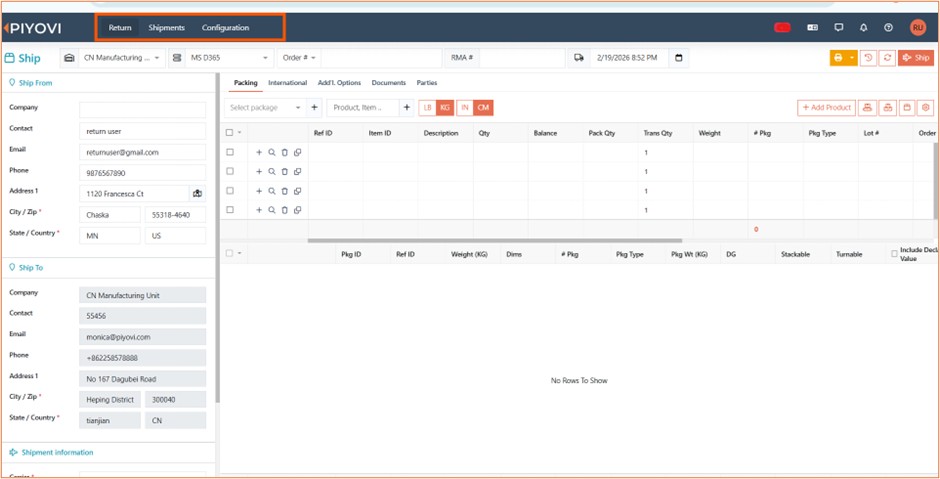Select the IN dimension unit toggle
The image size is (940, 479).
(x=465, y=108)
